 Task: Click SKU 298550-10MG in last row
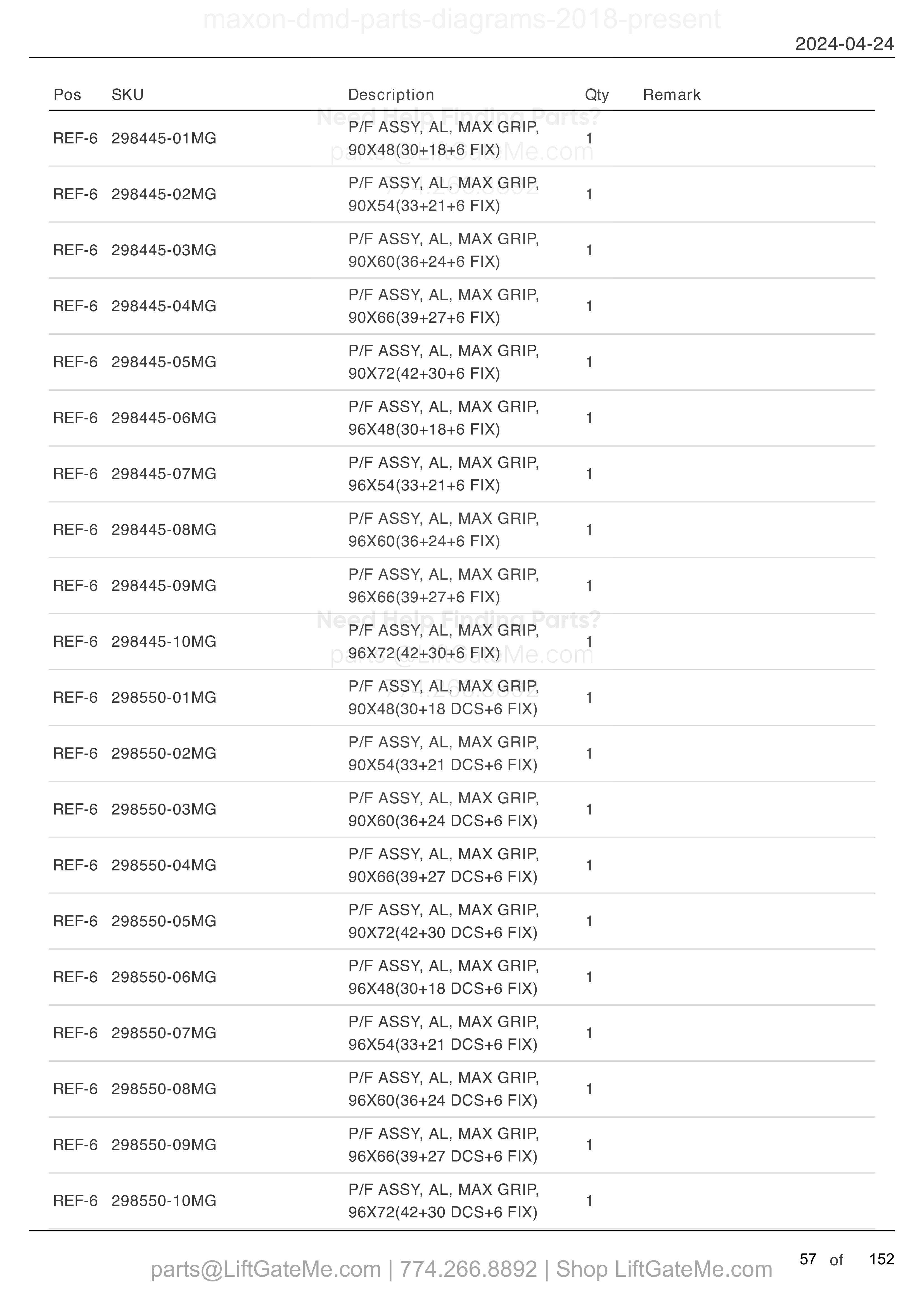click(x=164, y=1200)
